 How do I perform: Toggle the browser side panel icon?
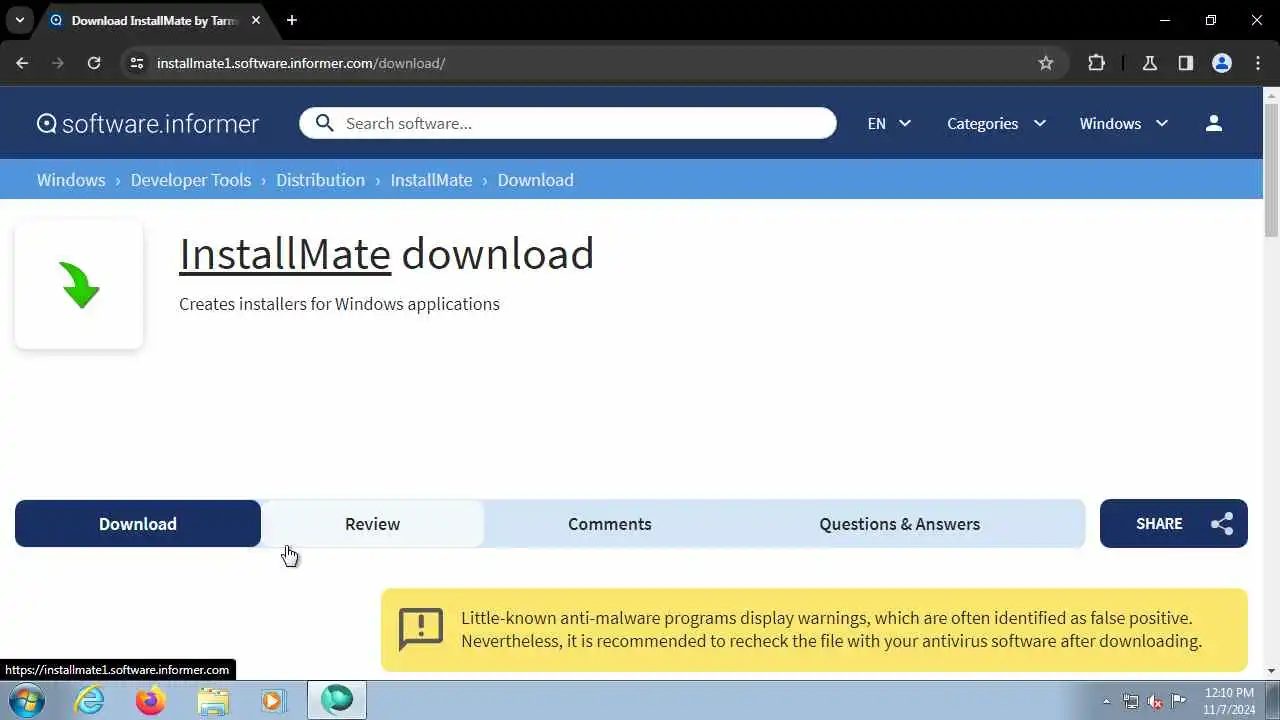coord(1186,63)
